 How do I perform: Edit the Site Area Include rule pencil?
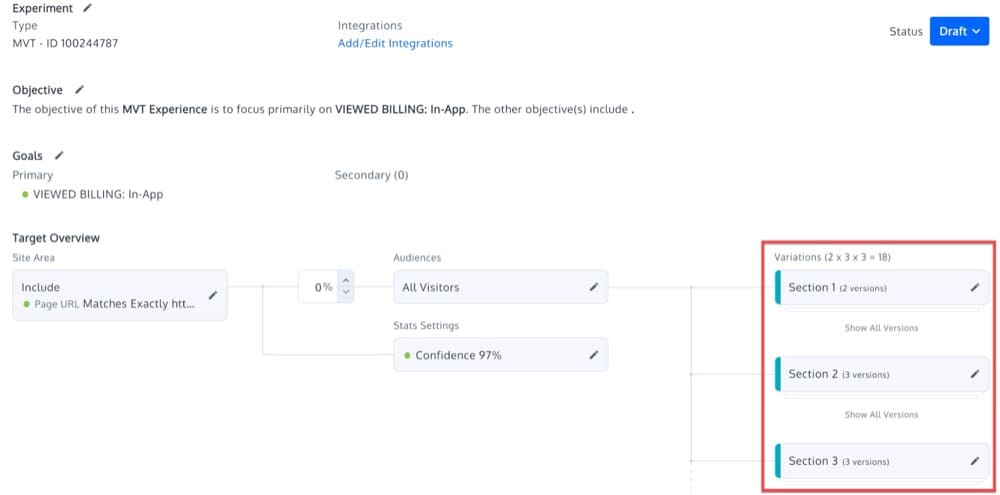[x=212, y=295]
